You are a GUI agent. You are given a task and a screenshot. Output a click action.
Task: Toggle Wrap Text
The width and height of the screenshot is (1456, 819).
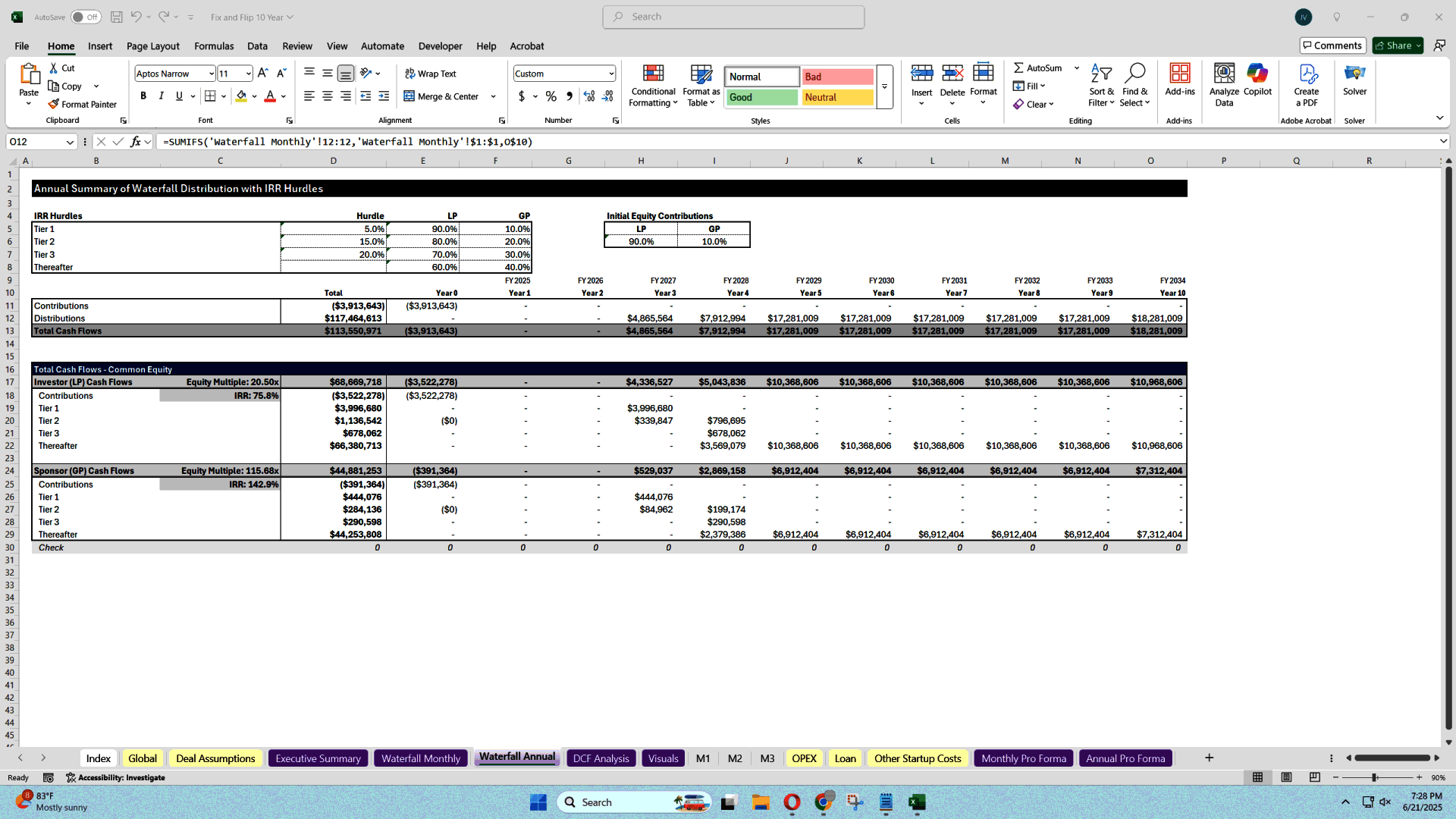(430, 74)
